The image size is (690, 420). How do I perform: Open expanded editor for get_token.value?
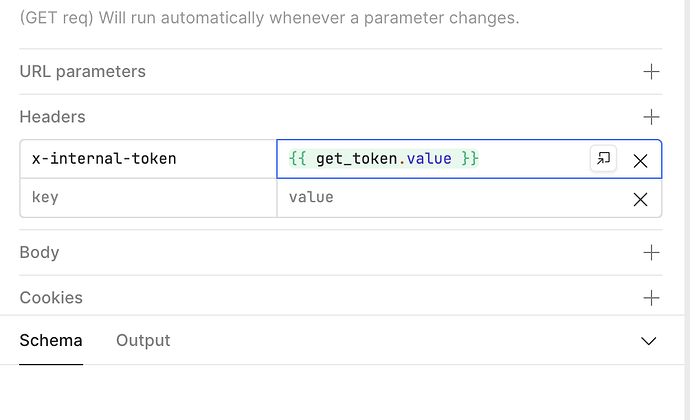603,159
